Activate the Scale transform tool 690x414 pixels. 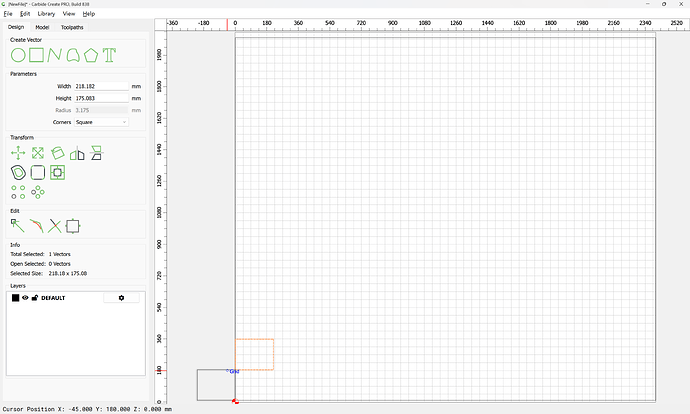(x=37, y=153)
